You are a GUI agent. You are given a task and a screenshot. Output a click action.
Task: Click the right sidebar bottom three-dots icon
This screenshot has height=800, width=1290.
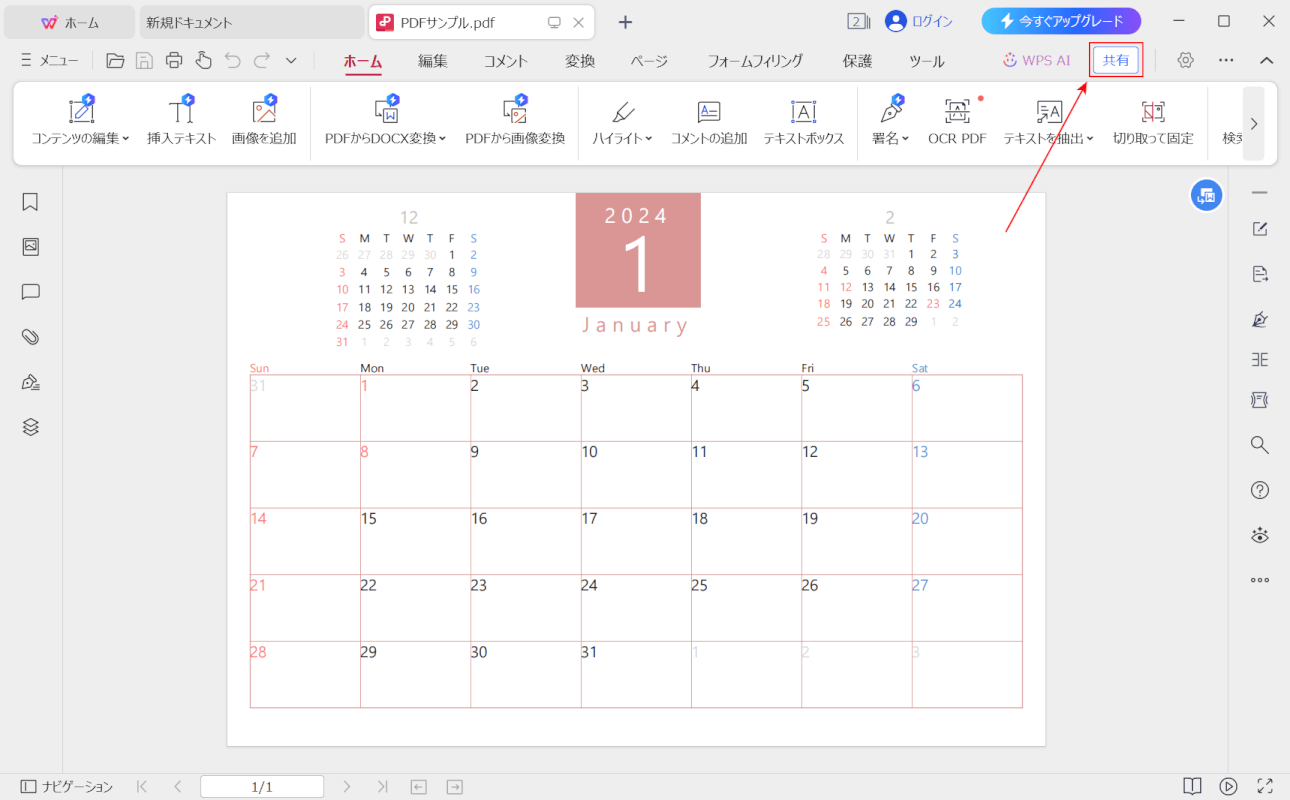tap(1260, 580)
